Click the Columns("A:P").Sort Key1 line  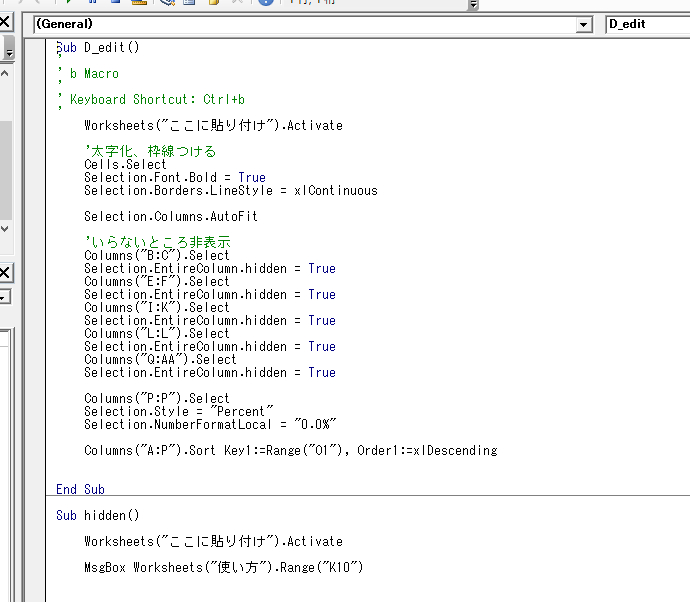pyautogui.click(x=291, y=450)
